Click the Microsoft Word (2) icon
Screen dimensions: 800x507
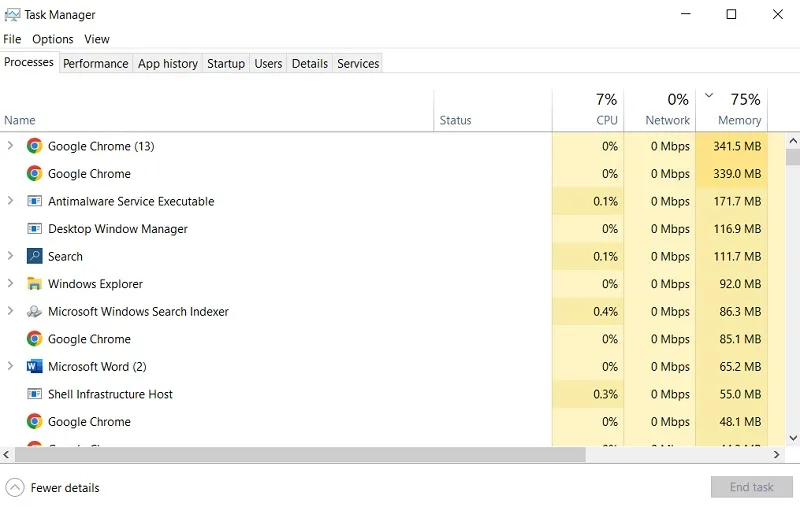pos(34,366)
